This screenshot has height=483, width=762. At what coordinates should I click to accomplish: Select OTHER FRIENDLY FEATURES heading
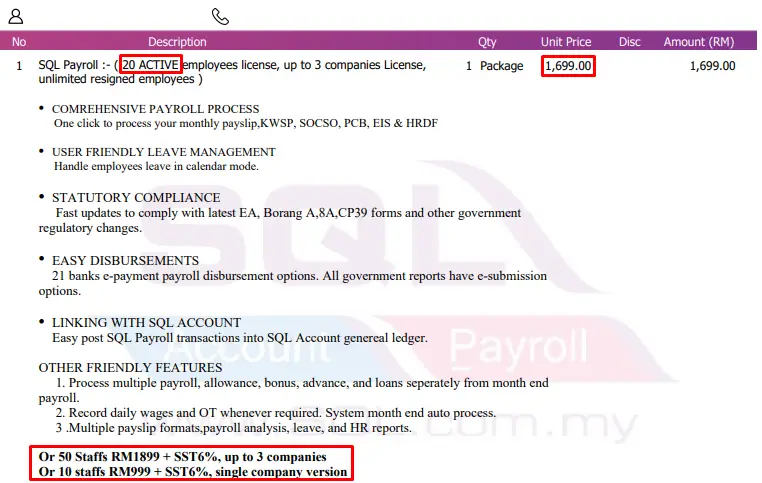tap(130, 367)
